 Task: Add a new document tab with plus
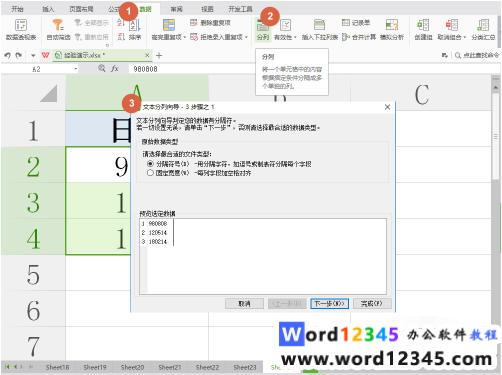159,55
